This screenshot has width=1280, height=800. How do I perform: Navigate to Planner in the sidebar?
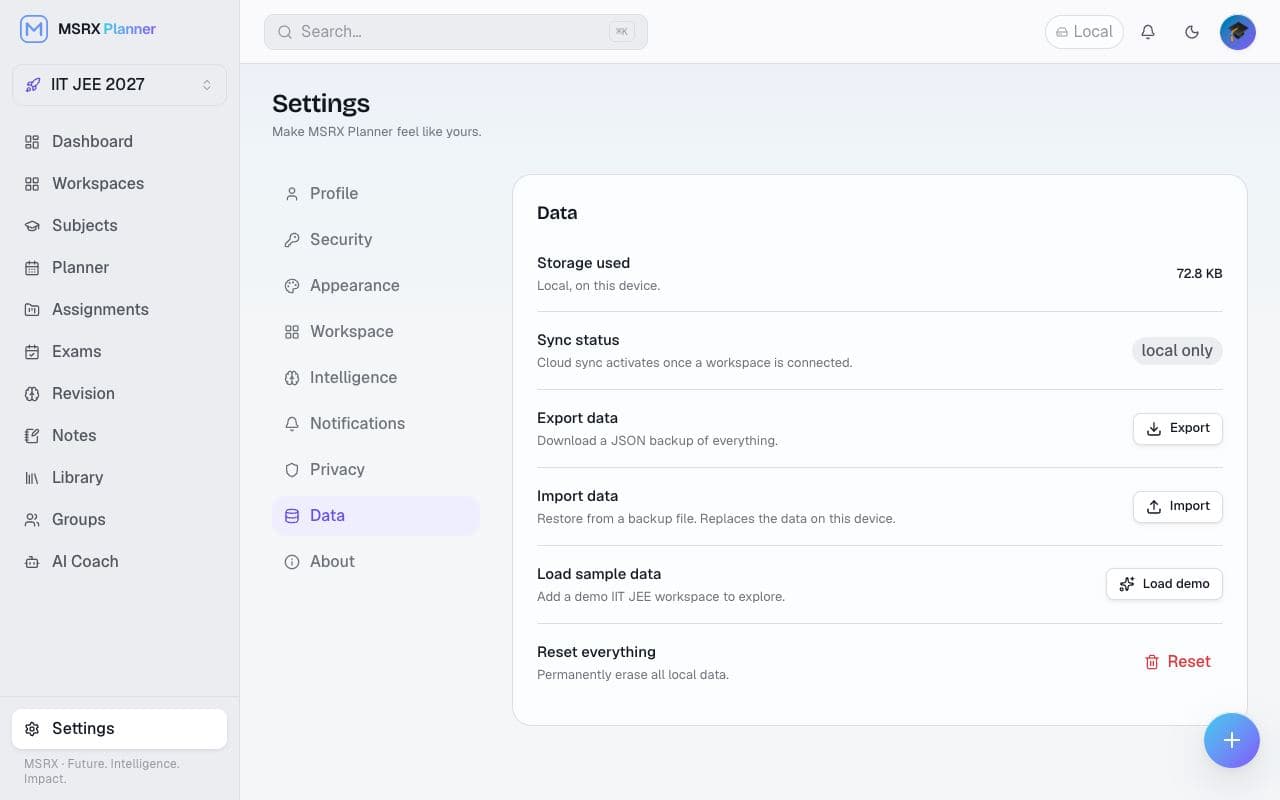119,267
